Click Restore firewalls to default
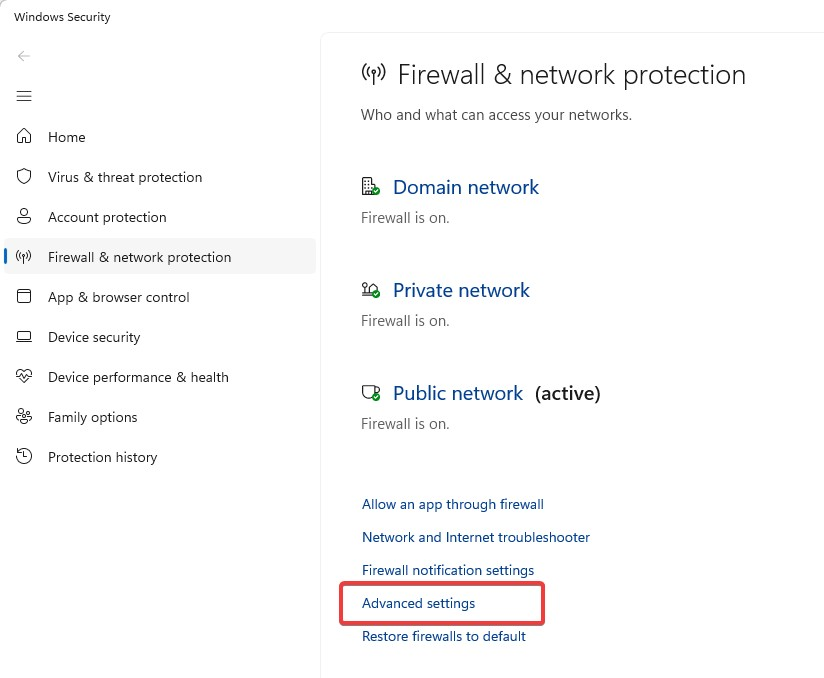This screenshot has width=824, height=678. pos(444,636)
